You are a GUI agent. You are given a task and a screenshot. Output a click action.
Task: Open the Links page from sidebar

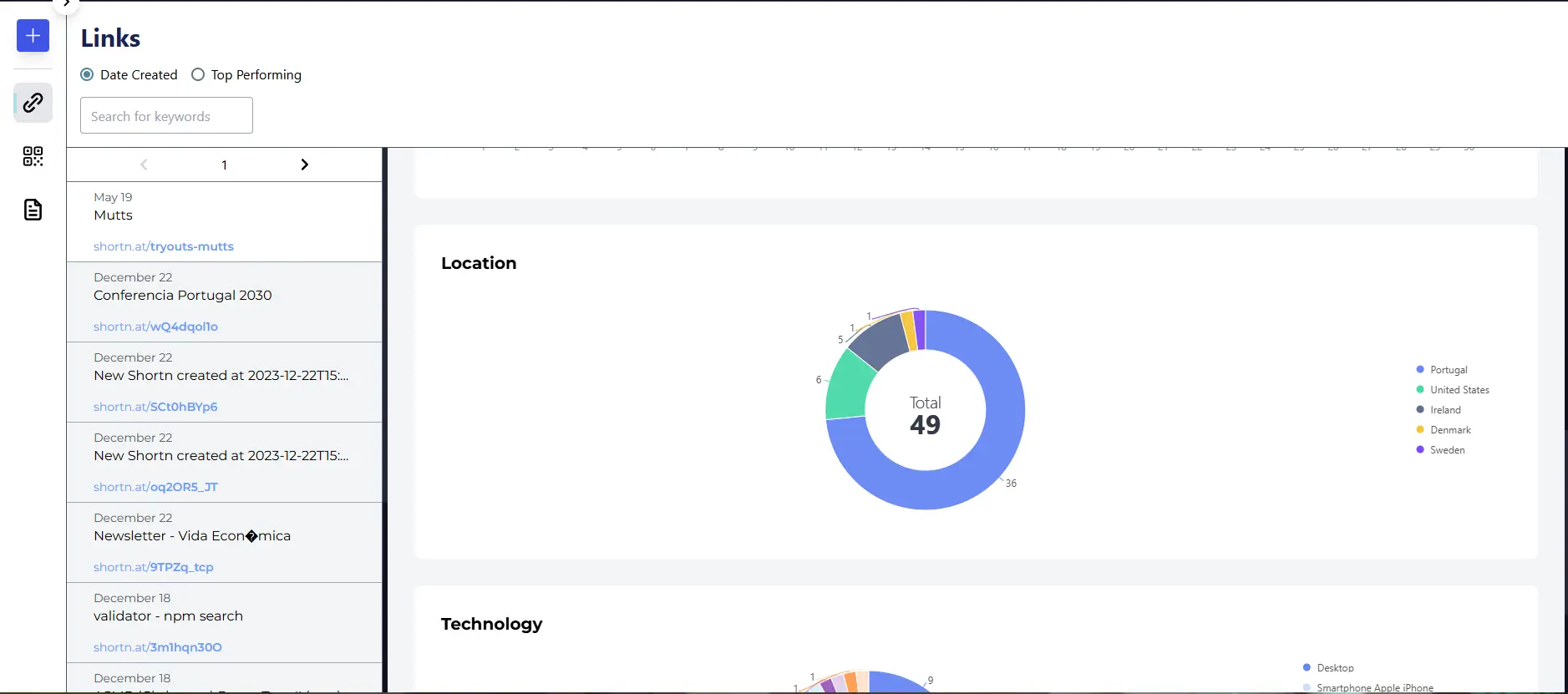pyautogui.click(x=33, y=103)
